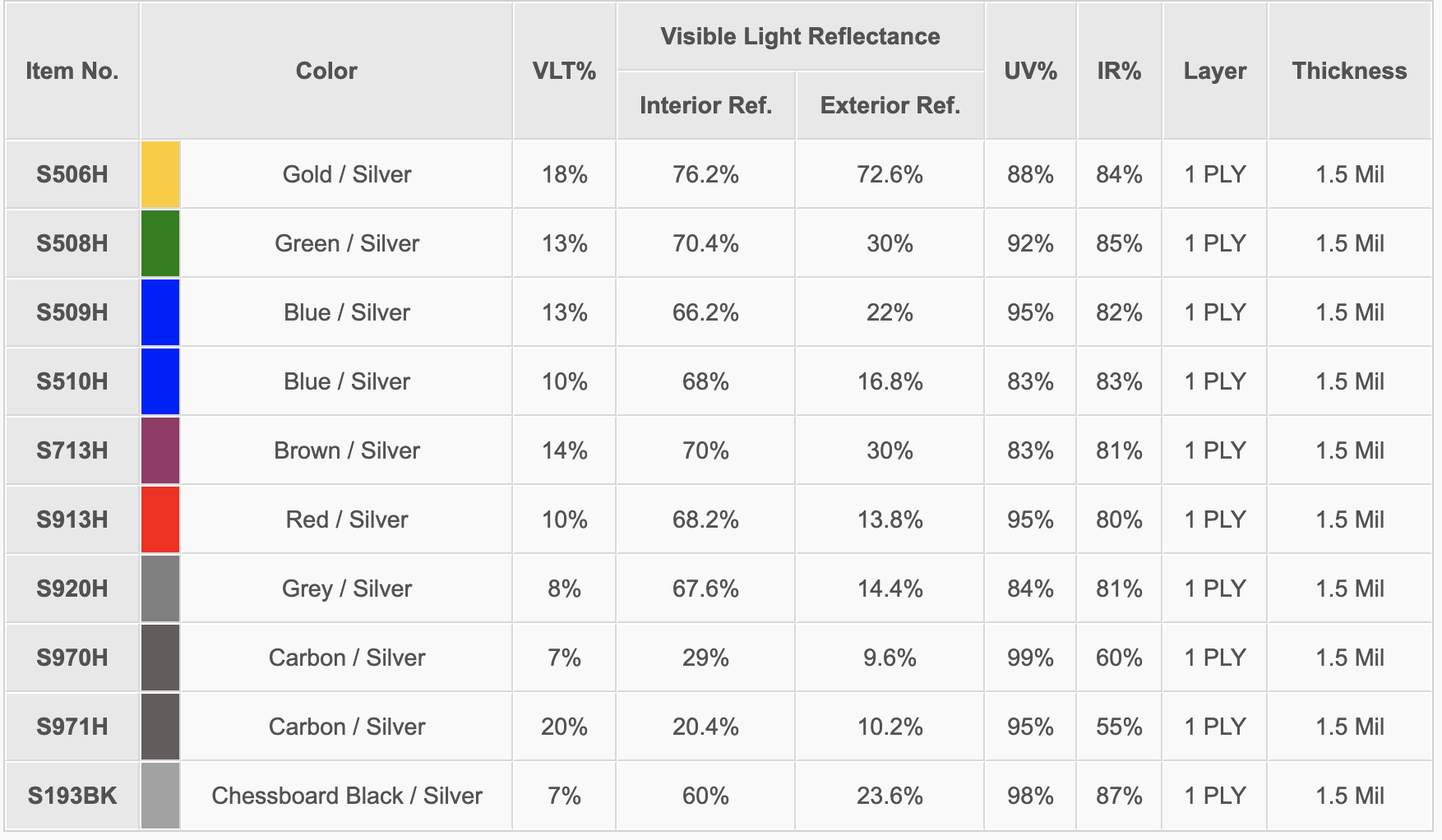Click the Item No. header cell

click(72, 71)
